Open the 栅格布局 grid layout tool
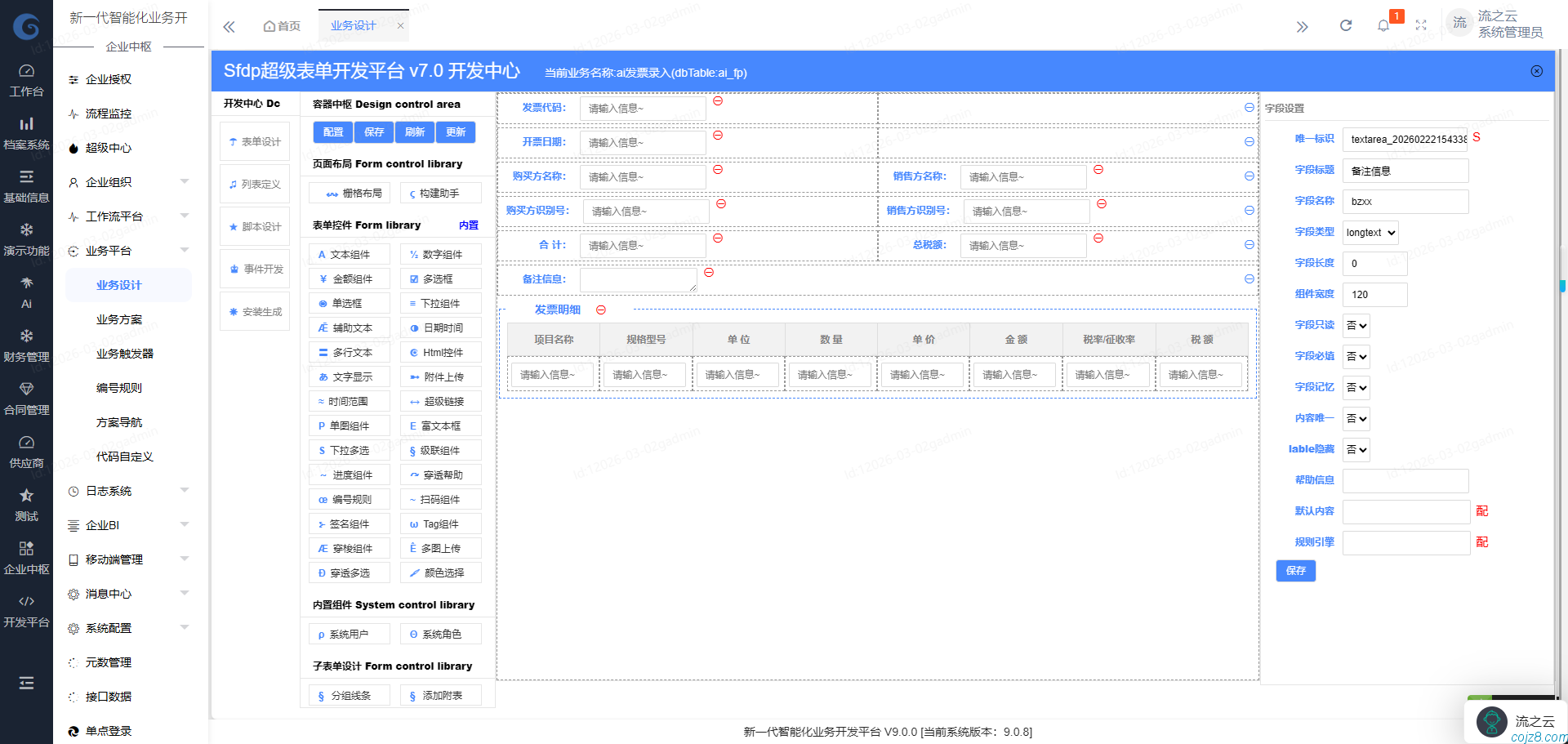Screen dimensions: 1568x744 [349, 193]
